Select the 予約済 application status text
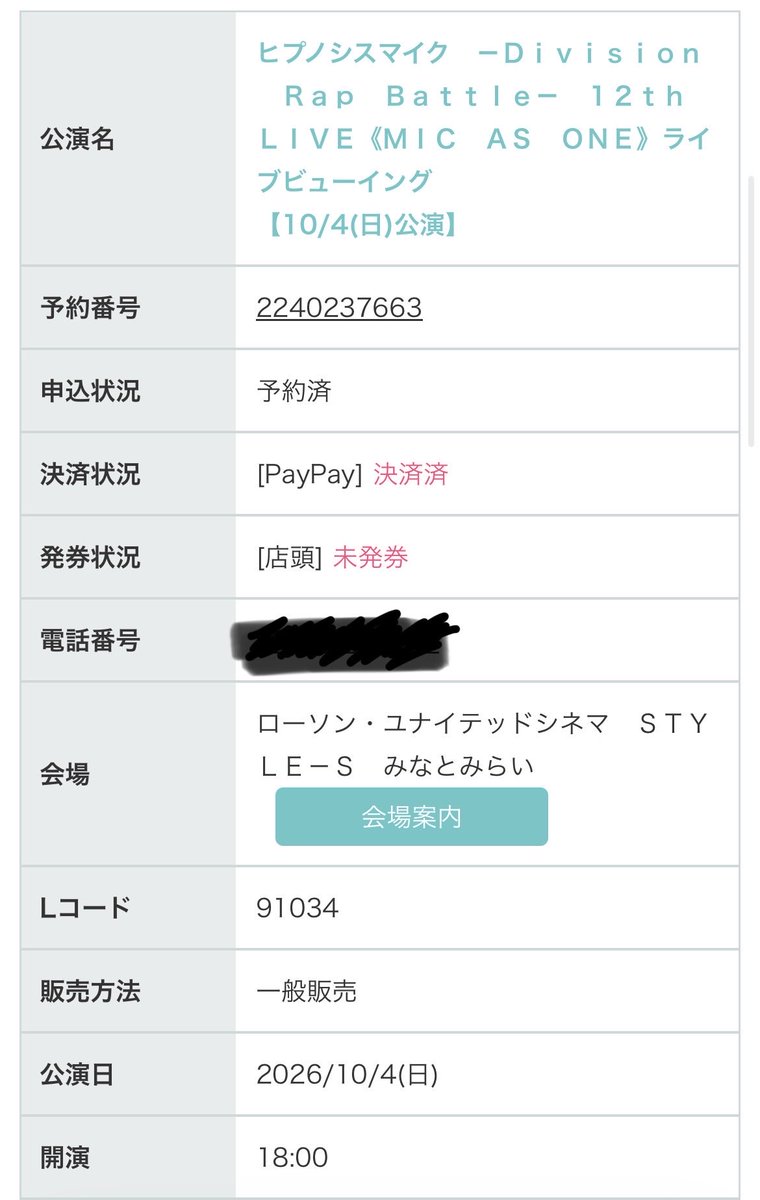The image size is (760, 1200). [293, 391]
